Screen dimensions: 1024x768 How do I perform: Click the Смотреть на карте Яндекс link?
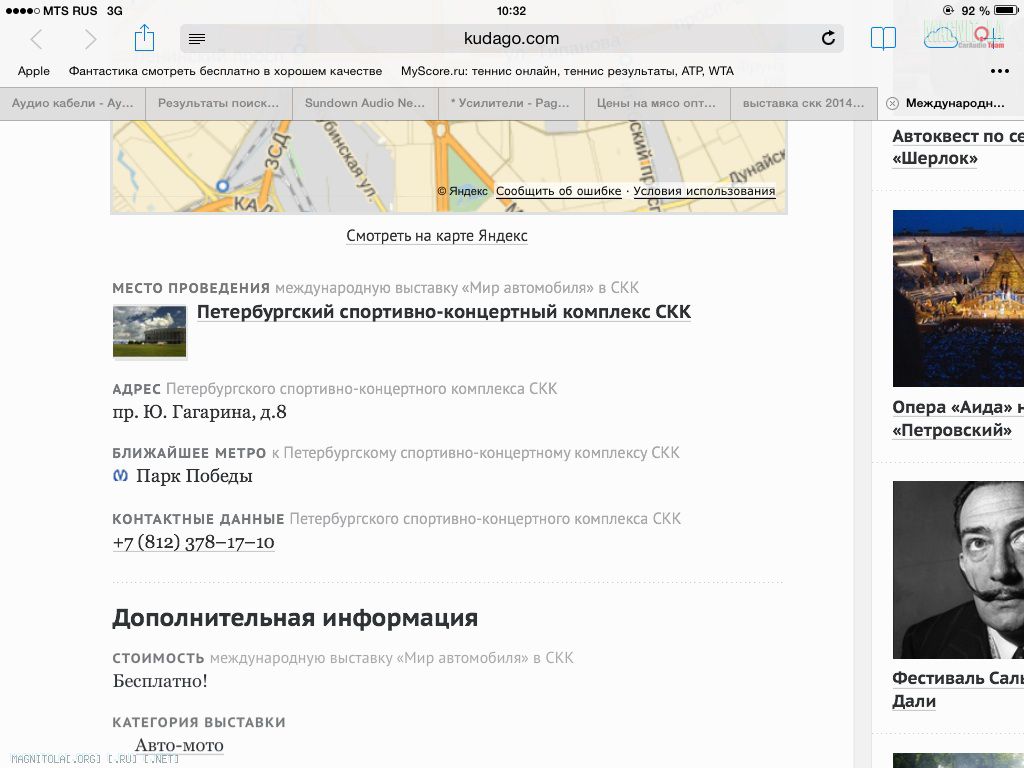point(437,236)
